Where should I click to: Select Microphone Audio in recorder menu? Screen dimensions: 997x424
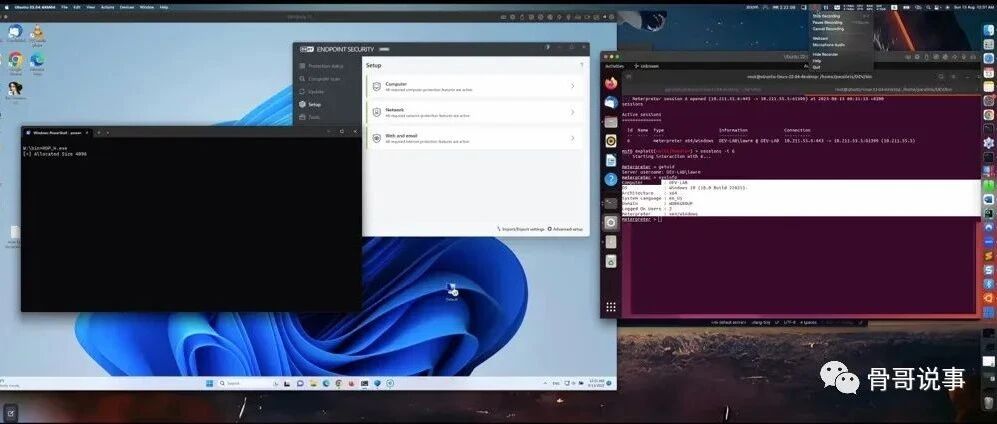(x=829, y=44)
